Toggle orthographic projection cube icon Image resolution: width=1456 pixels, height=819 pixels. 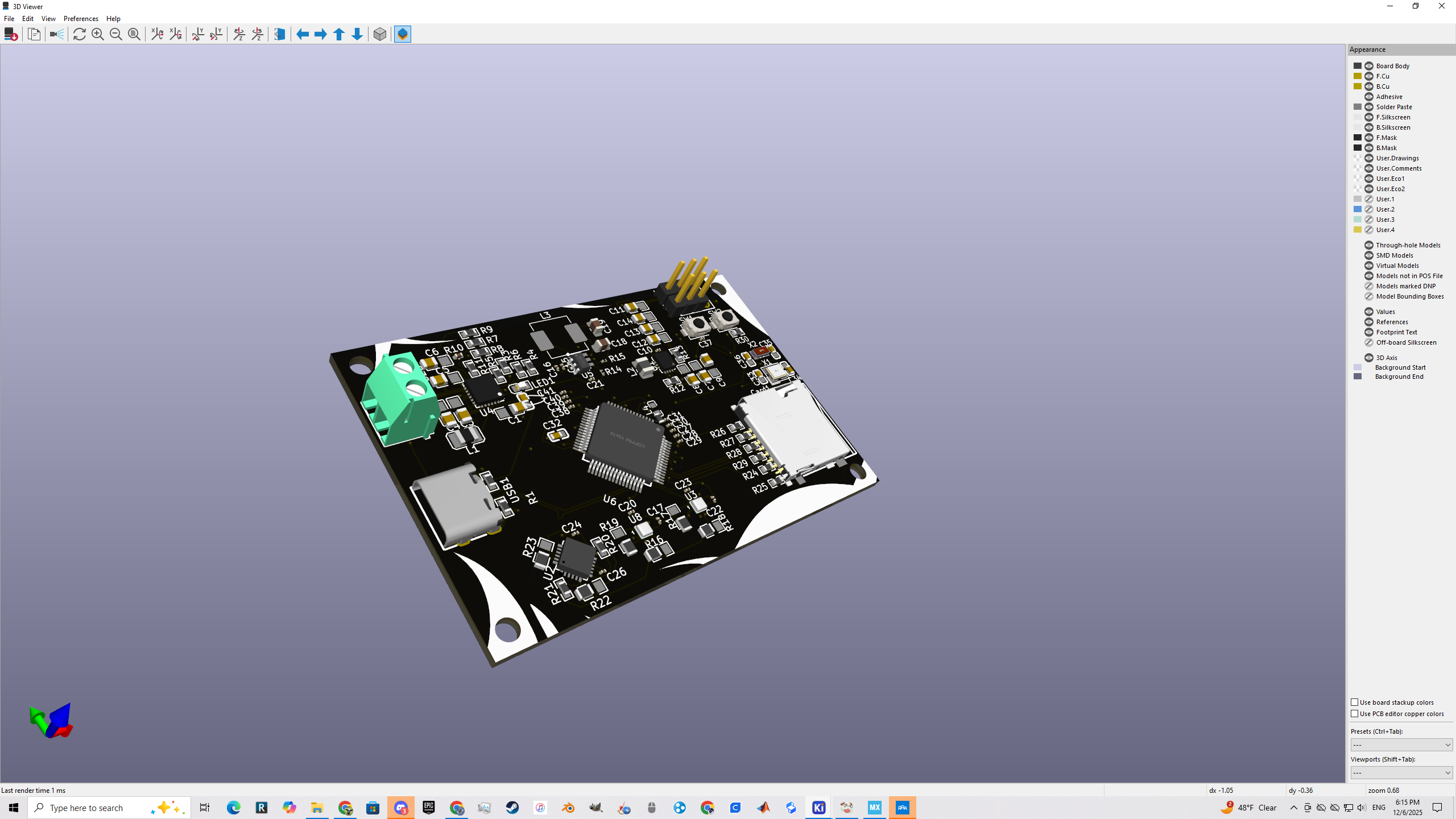tap(380, 34)
